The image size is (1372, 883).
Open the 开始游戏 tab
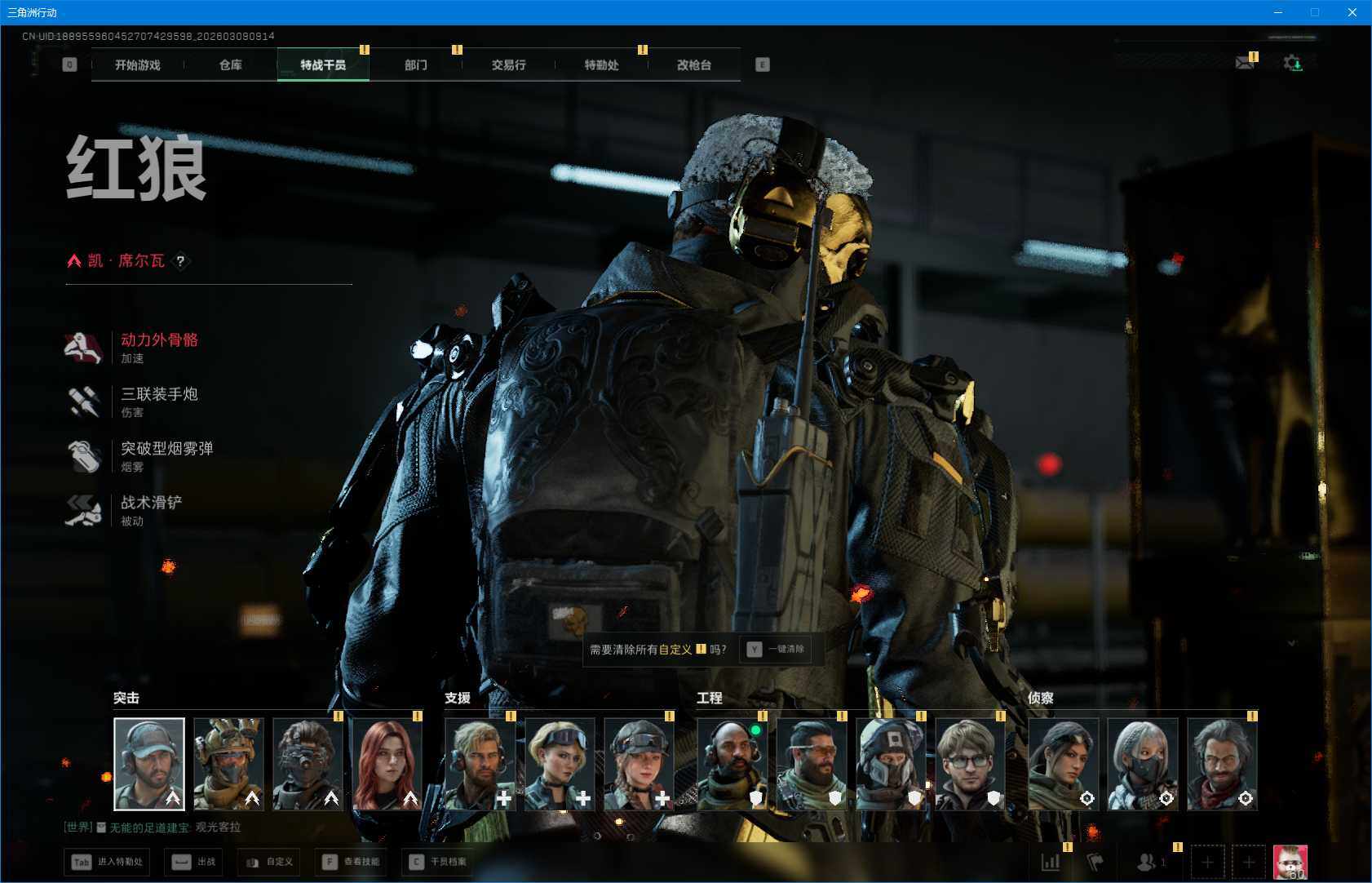[x=137, y=65]
